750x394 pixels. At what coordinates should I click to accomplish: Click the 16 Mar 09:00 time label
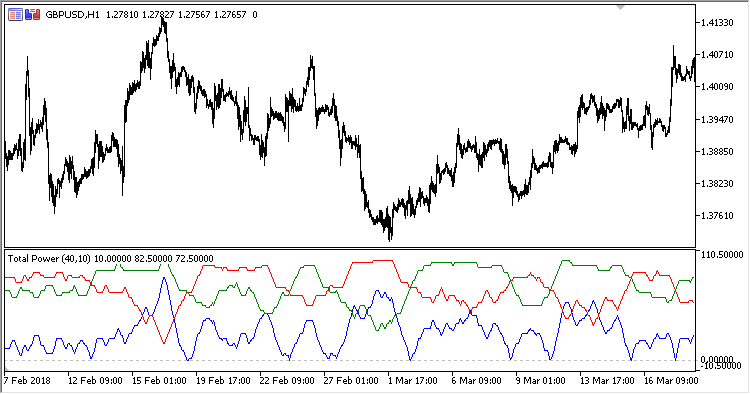click(x=671, y=381)
